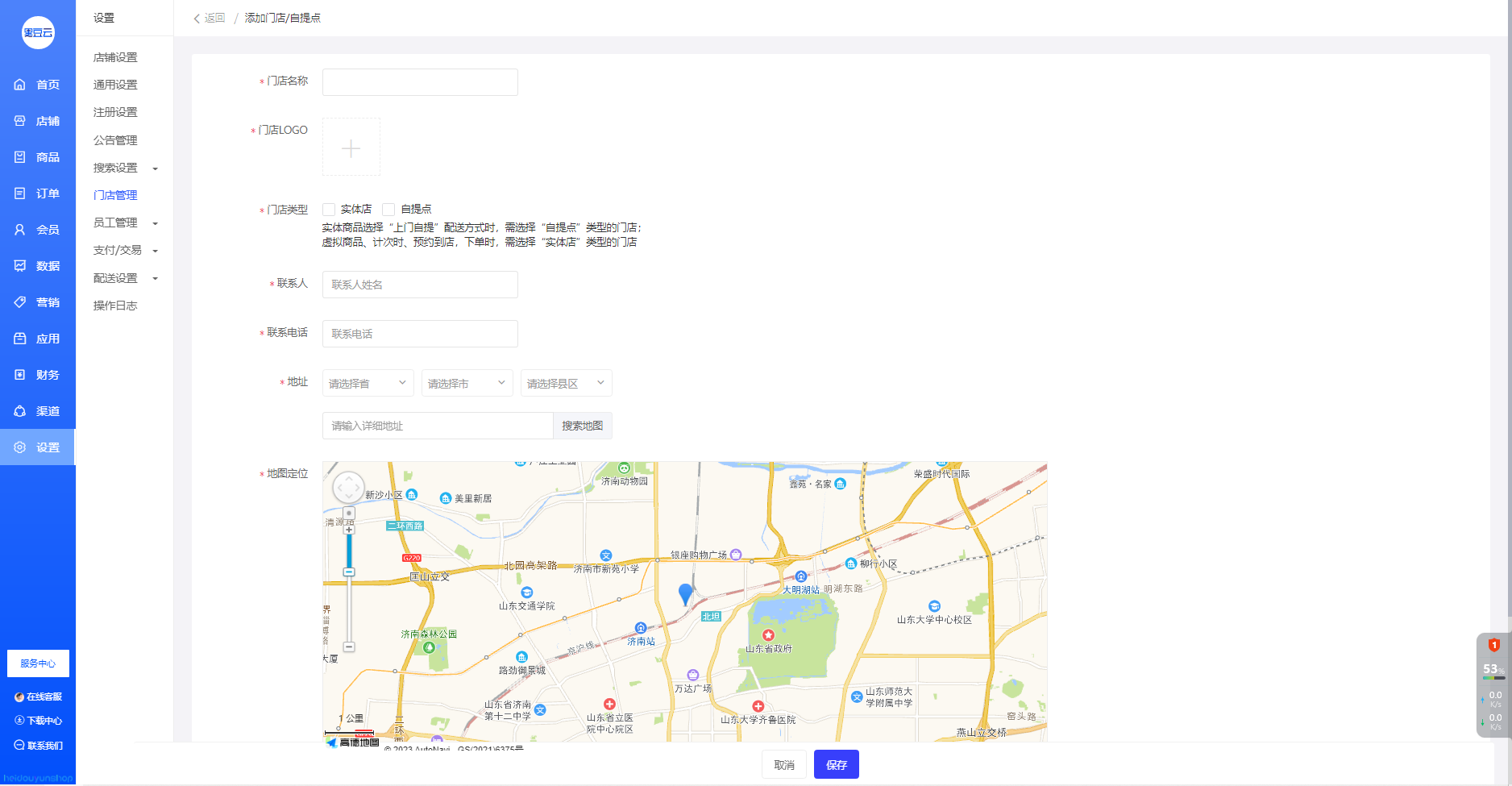1512x786 pixels.
Task: Open 操作日志 in the settings menu
Action: (115, 306)
